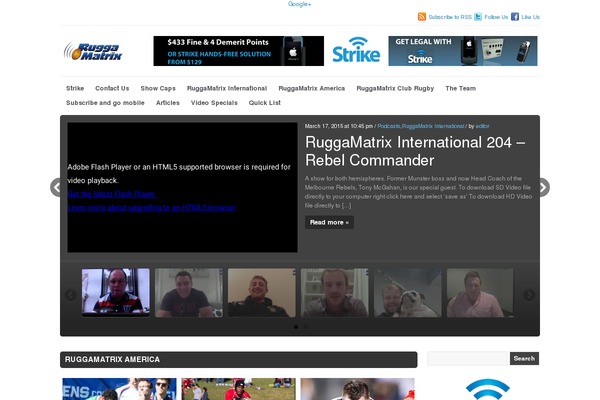The width and height of the screenshot is (600, 400).
Task: Open RuggaMatrix International menu
Action: [227, 88]
